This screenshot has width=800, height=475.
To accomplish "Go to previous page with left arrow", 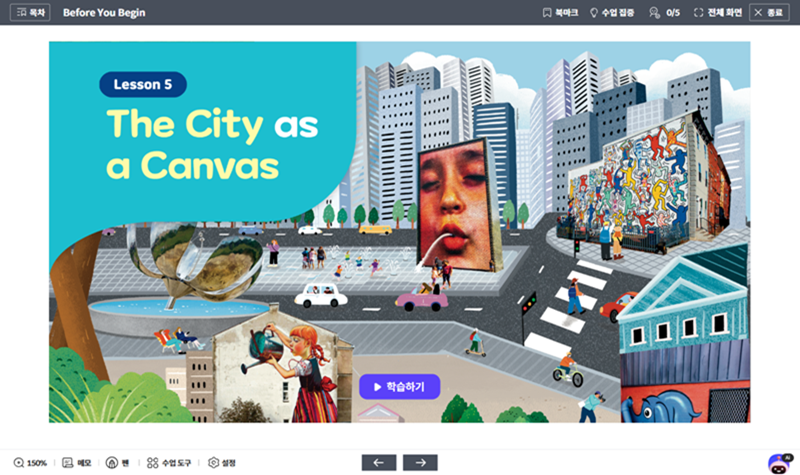I will pyautogui.click(x=379, y=463).
